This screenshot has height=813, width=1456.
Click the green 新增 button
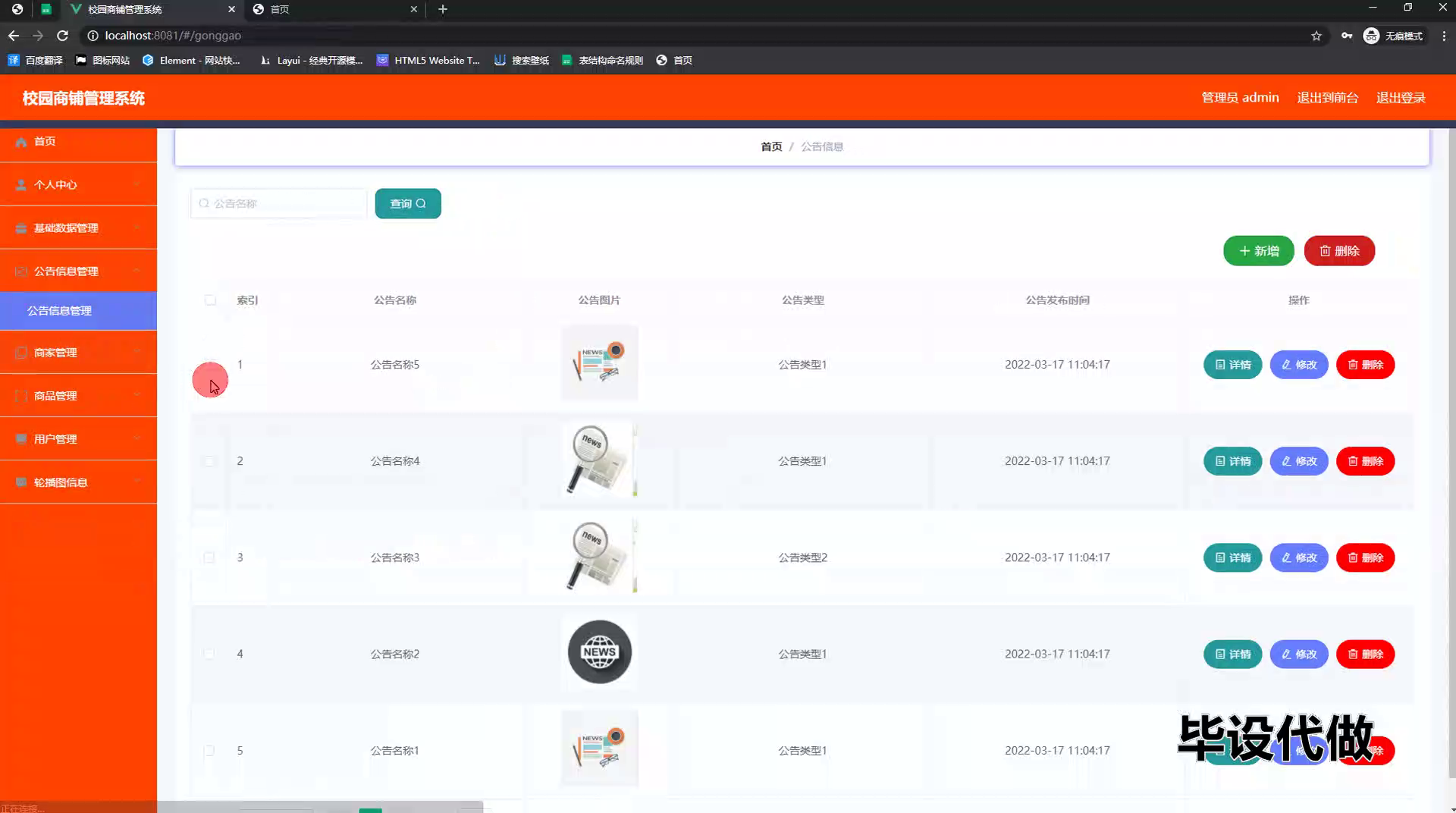pyautogui.click(x=1258, y=251)
